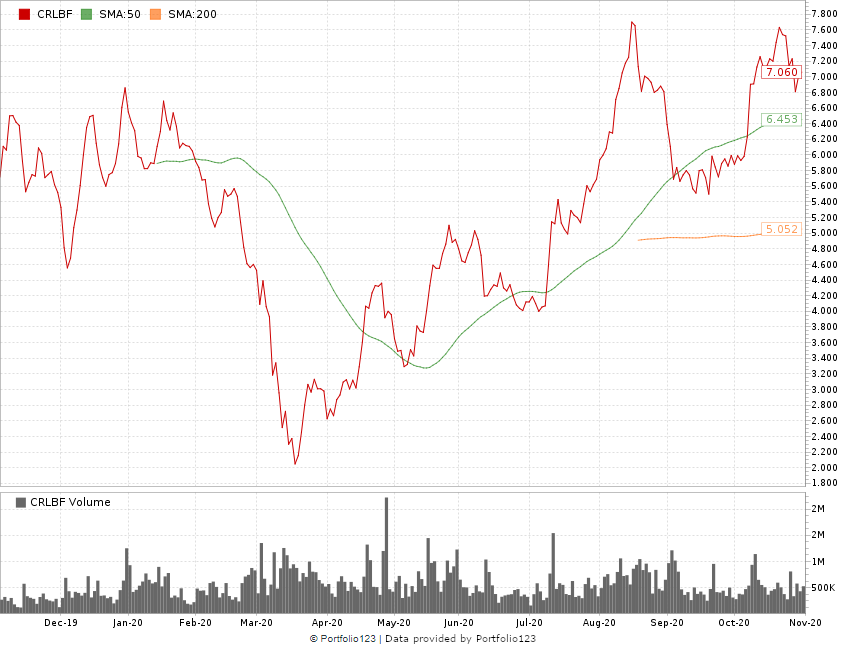Click the Mar-20 date axis label
The height and width of the screenshot is (650, 845).
[x=257, y=623]
